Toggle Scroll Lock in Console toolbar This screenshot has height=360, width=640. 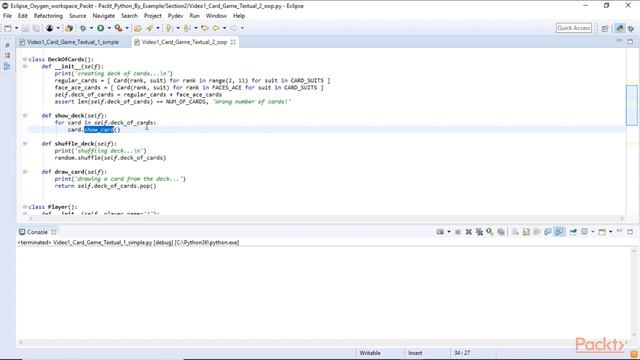tap(526, 232)
